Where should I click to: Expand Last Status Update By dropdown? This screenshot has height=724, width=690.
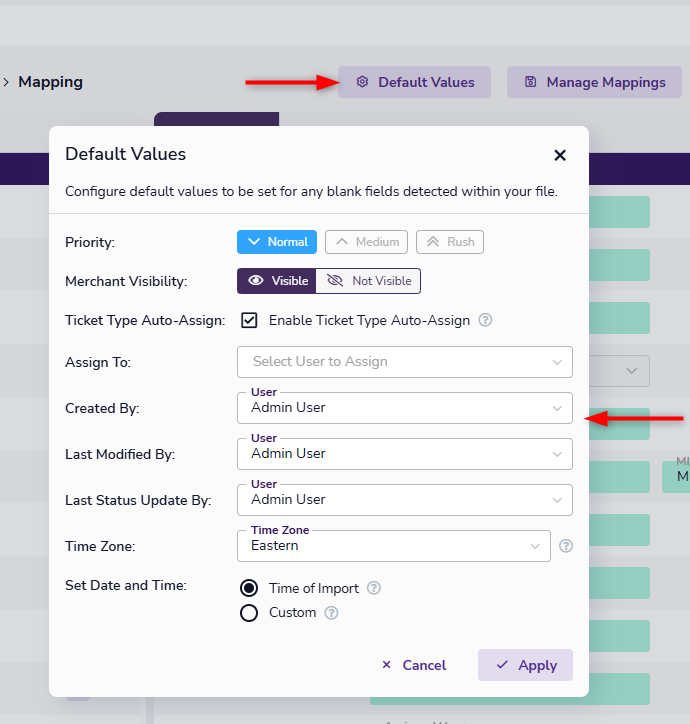click(404, 500)
